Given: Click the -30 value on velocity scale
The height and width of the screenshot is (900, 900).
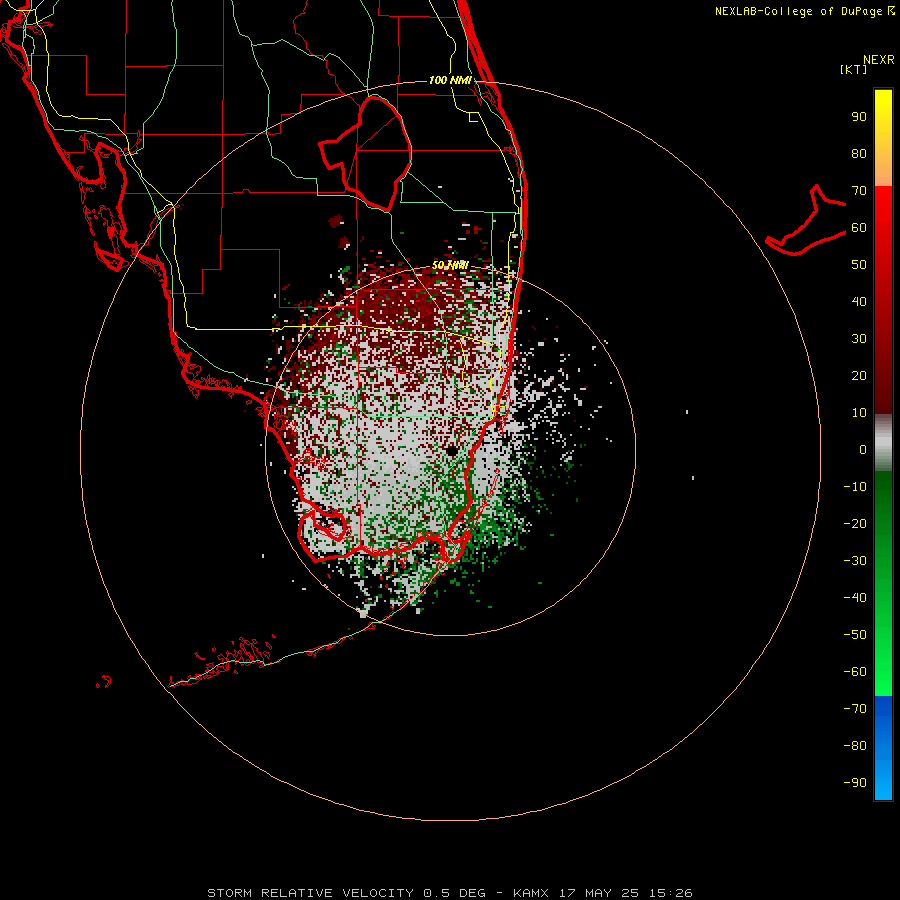Looking at the screenshot, I should 855,561.
